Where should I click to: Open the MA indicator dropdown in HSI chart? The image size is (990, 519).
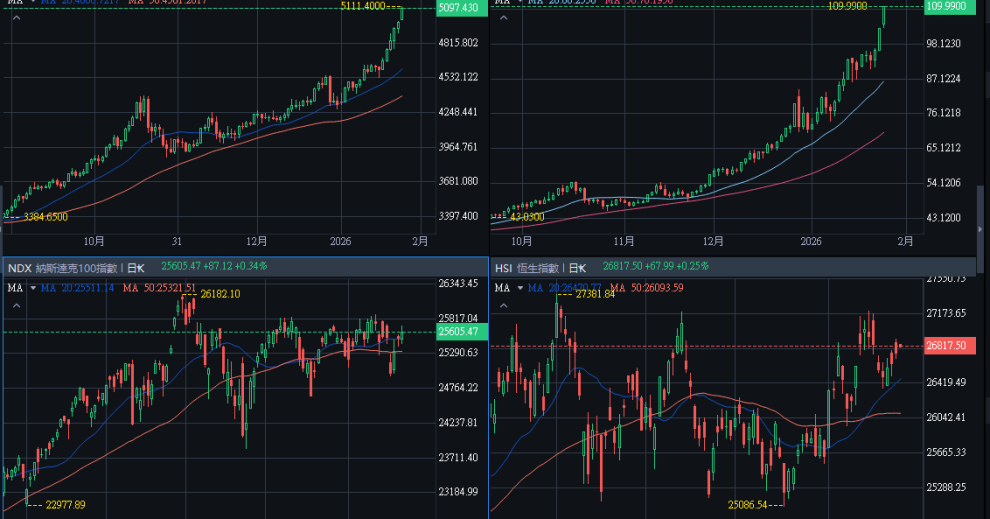519,288
